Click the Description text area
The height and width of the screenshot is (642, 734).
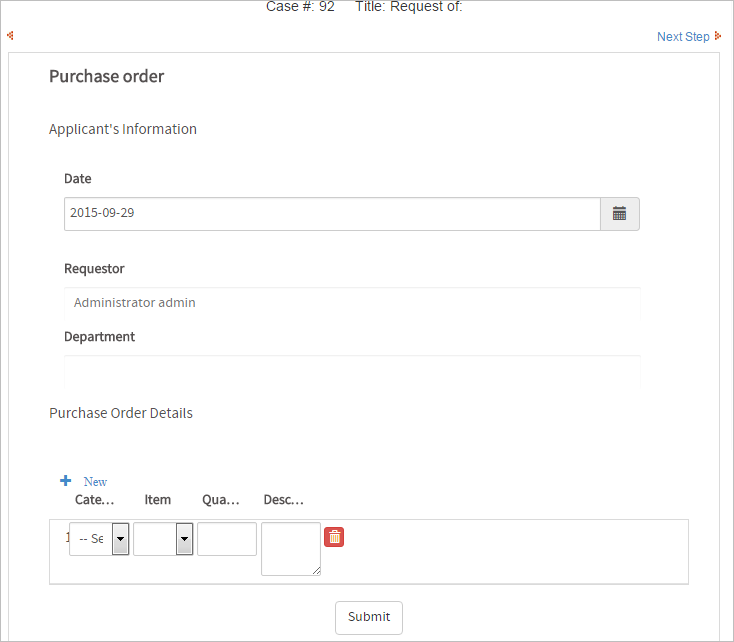coord(290,548)
